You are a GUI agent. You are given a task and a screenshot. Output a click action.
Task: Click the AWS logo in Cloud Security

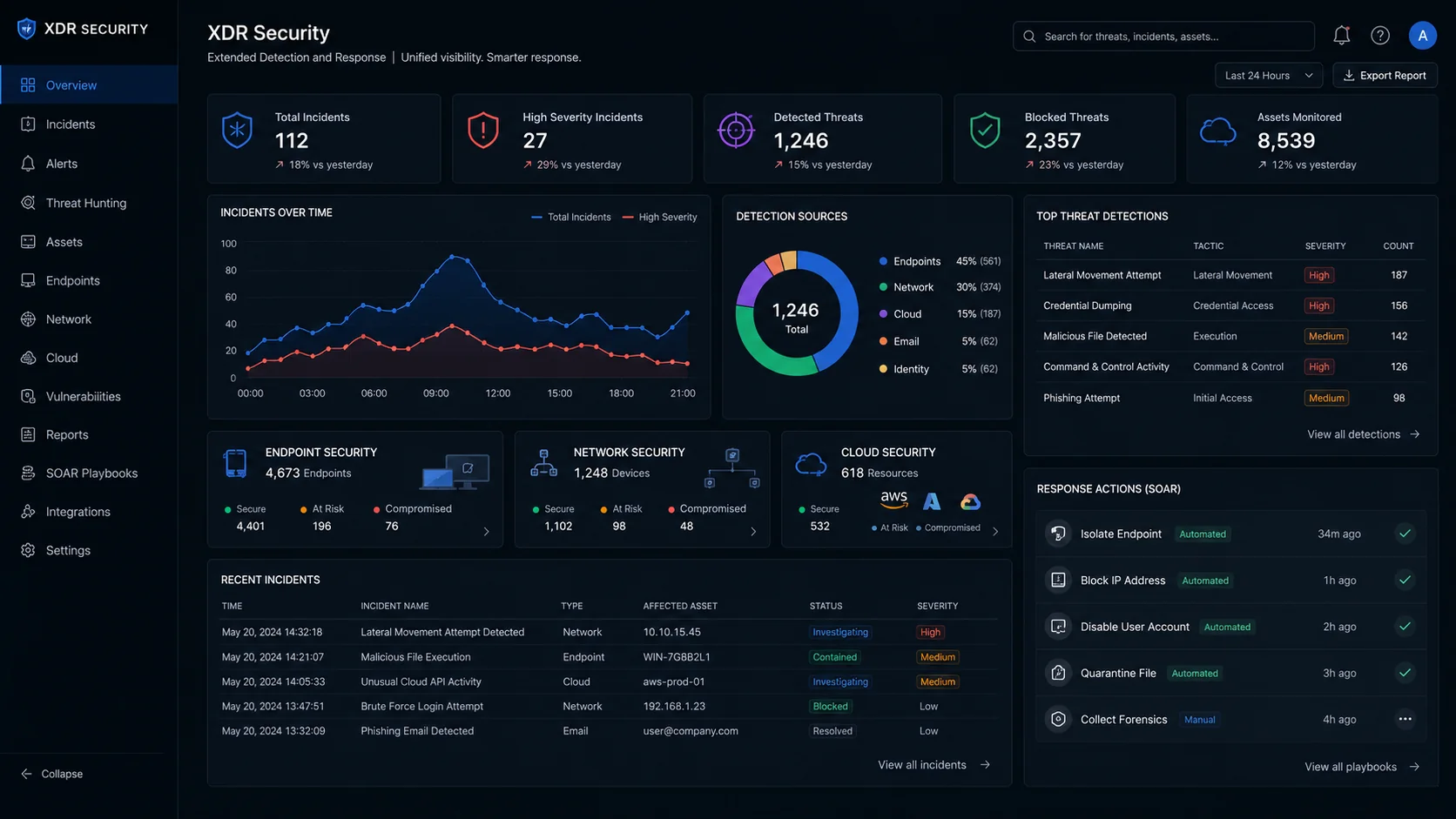(893, 500)
